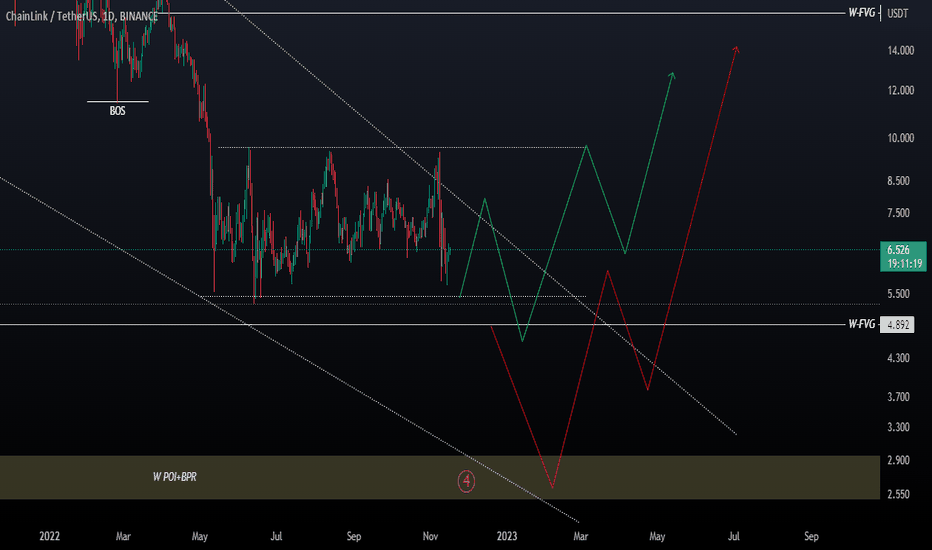Click the upper W-FVG line label
Image resolution: width=932 pixels, height=550 pixels.
point(861,12)
